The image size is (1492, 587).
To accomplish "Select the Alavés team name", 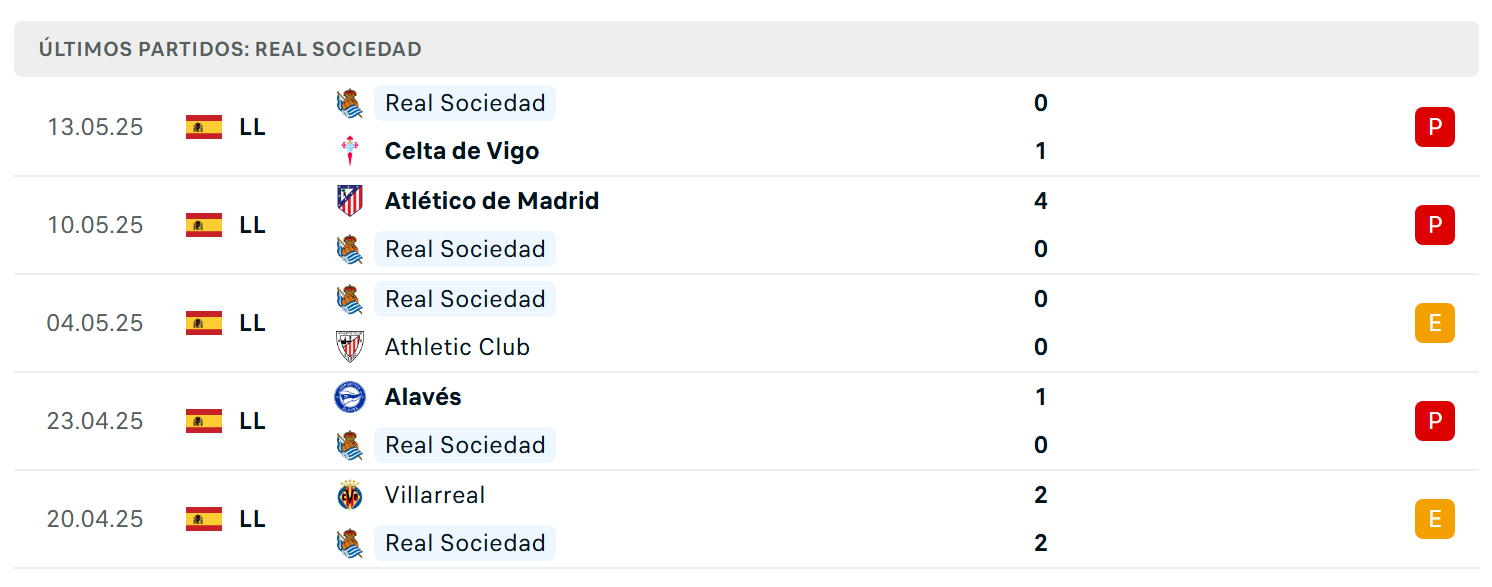I will coord(423,397).
